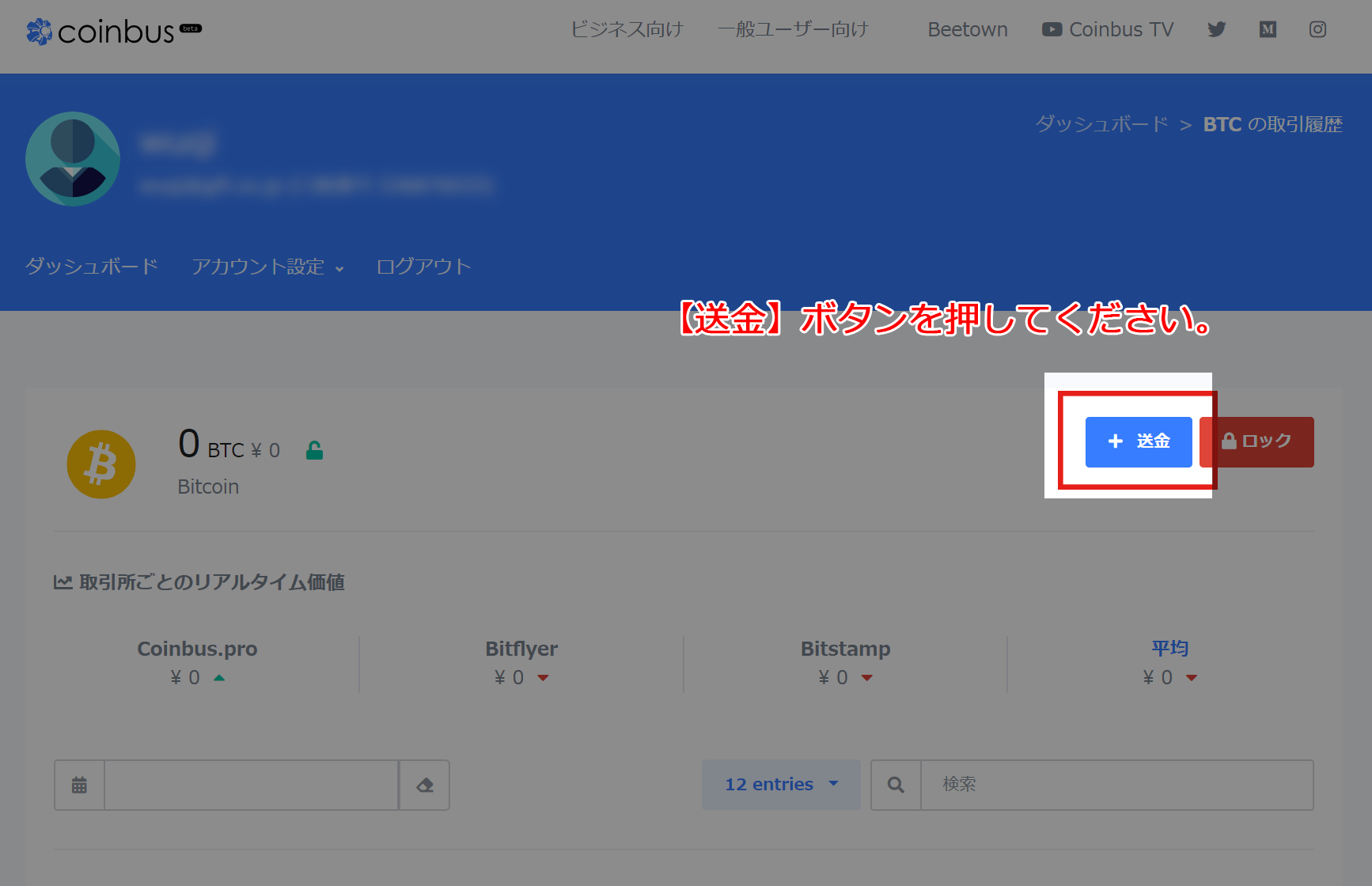Click the red down arrow under 平均

coord(1192,678)
